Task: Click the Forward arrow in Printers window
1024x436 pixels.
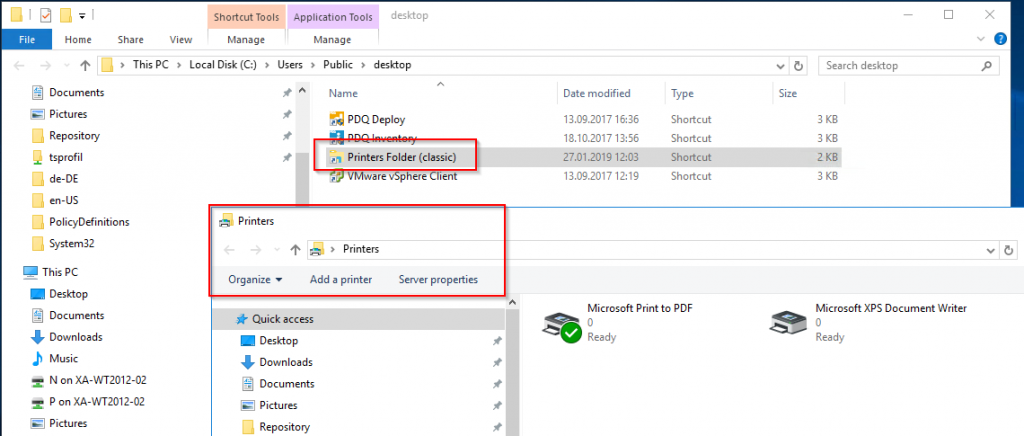Action: [x=255, y=249]
